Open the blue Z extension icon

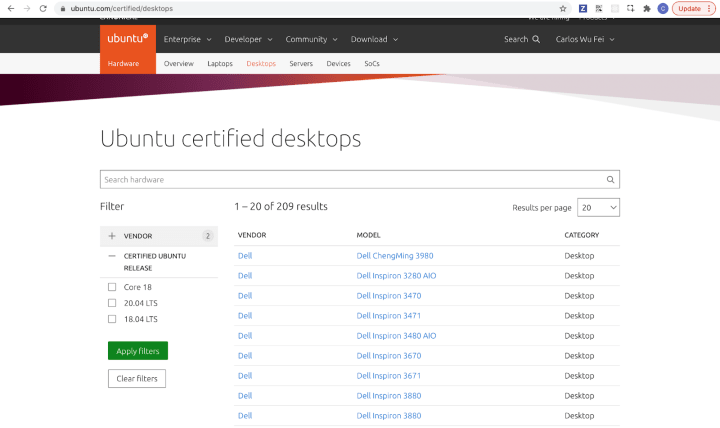point(583,8)
